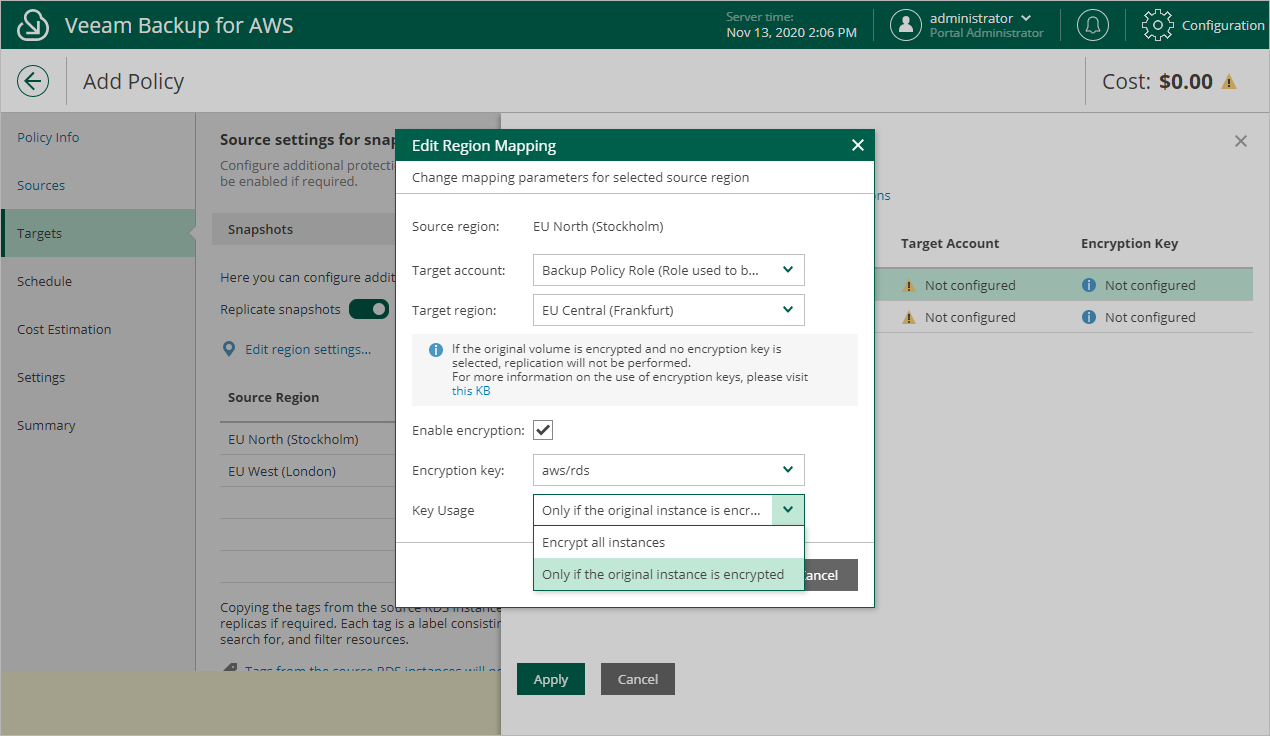Open the Targets step

tap(98, 233)
